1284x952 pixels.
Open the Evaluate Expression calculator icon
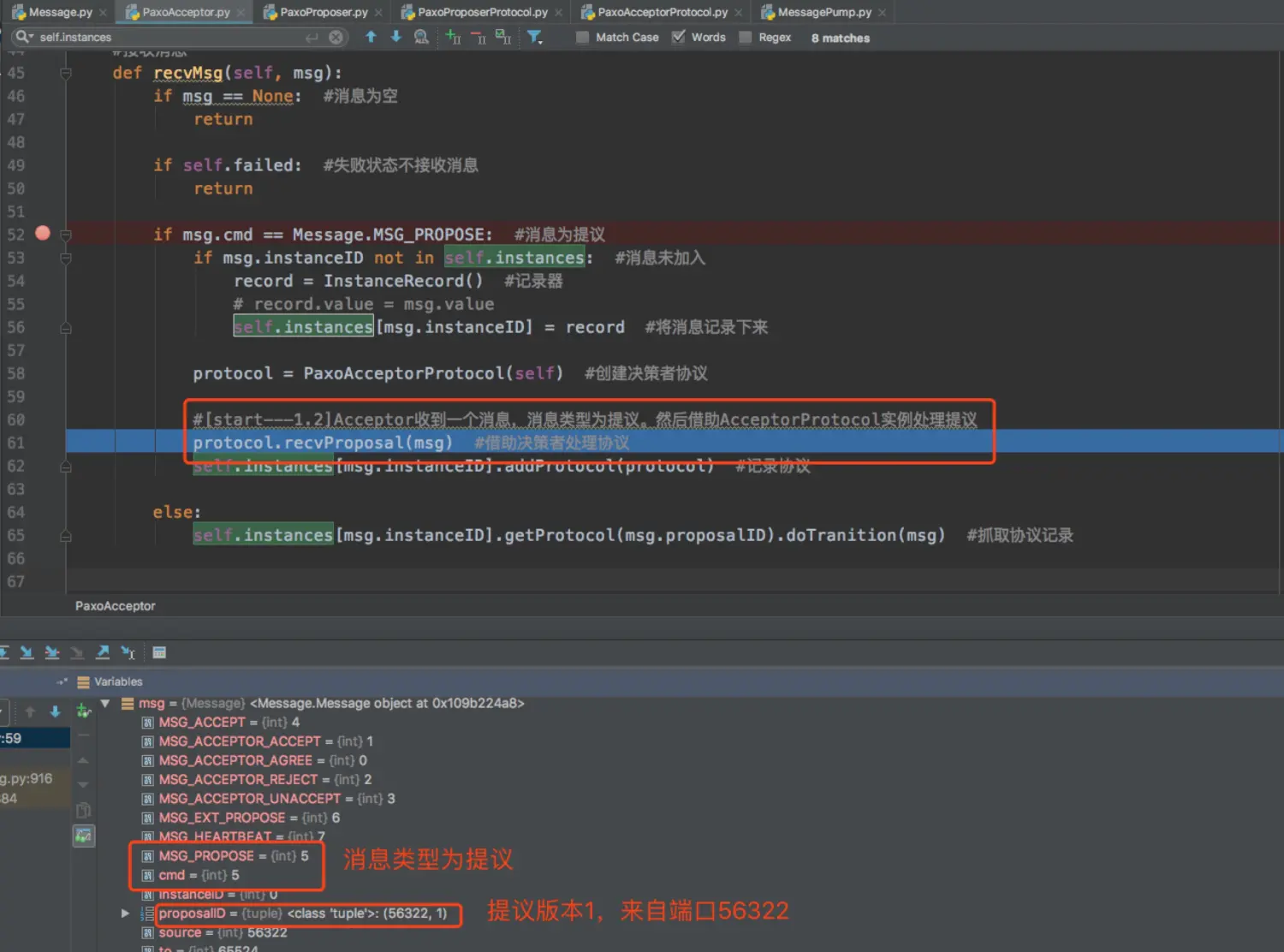pos(159,652)
